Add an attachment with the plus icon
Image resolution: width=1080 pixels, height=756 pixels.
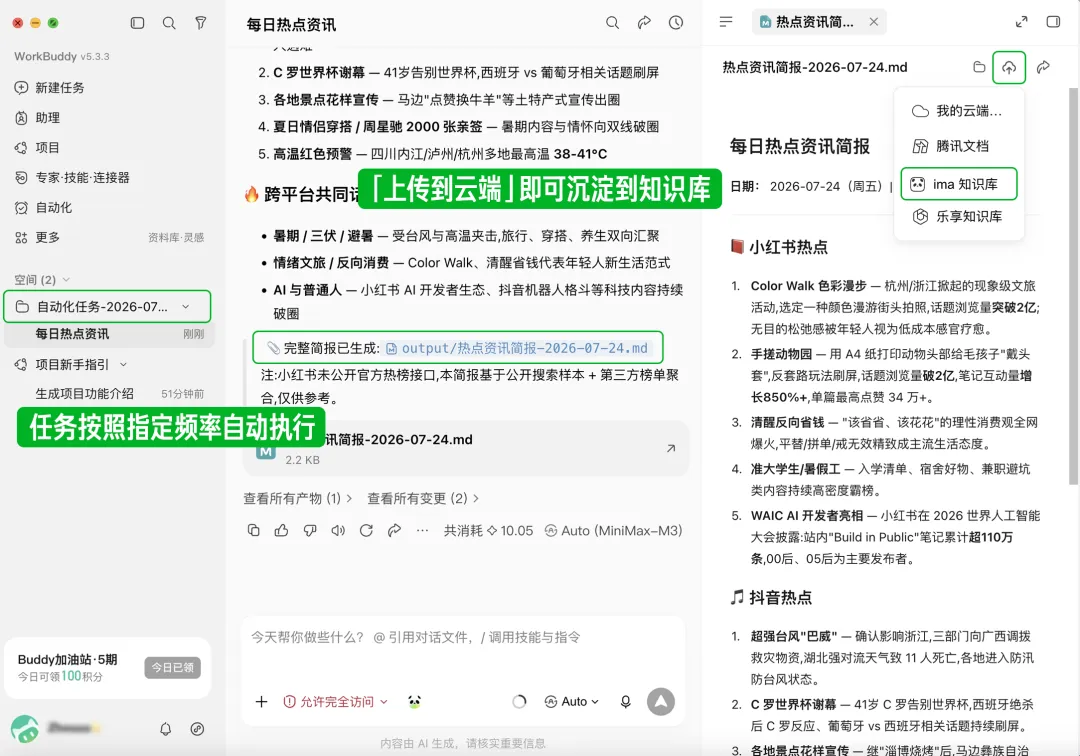(261, 702)
